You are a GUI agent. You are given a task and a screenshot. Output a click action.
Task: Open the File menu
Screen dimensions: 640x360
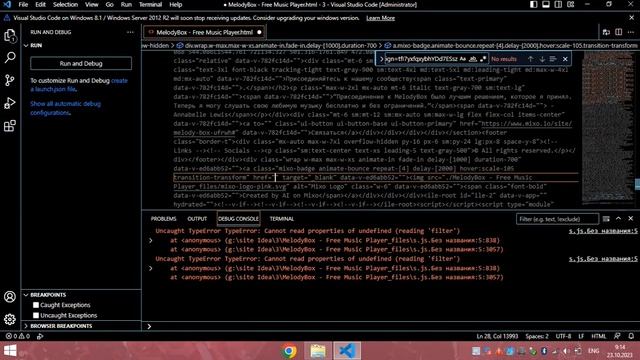23,4
